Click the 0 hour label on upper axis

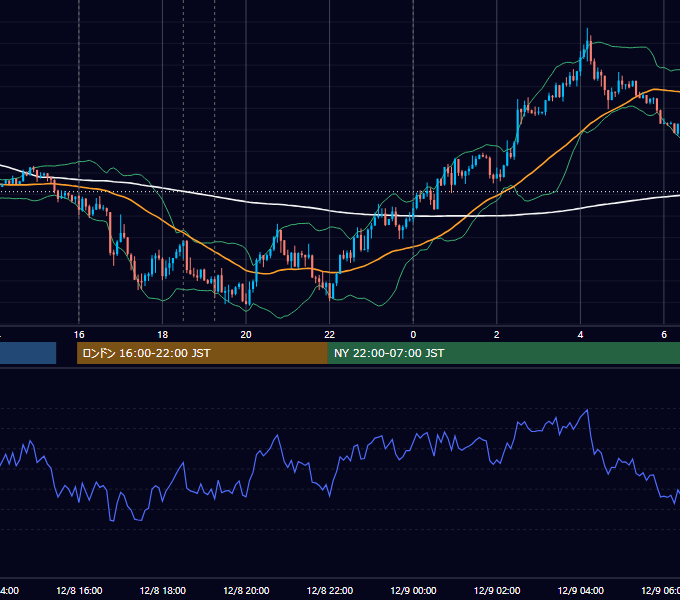[413, 335]
